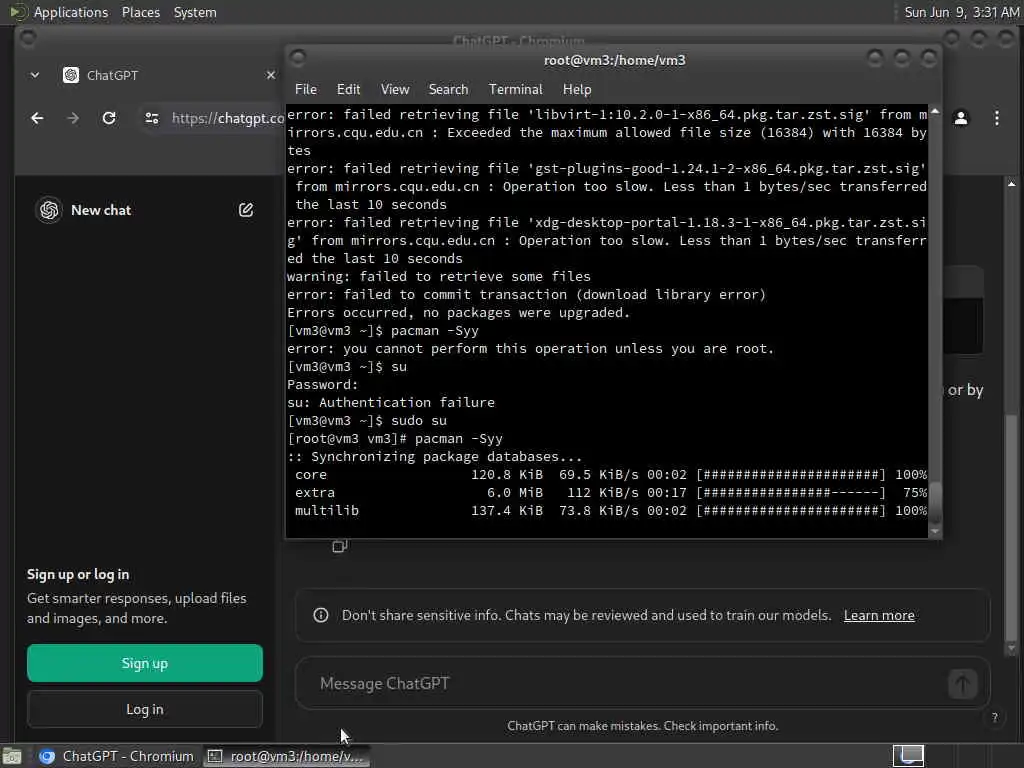Click the Applications menu logo icon

18,12
